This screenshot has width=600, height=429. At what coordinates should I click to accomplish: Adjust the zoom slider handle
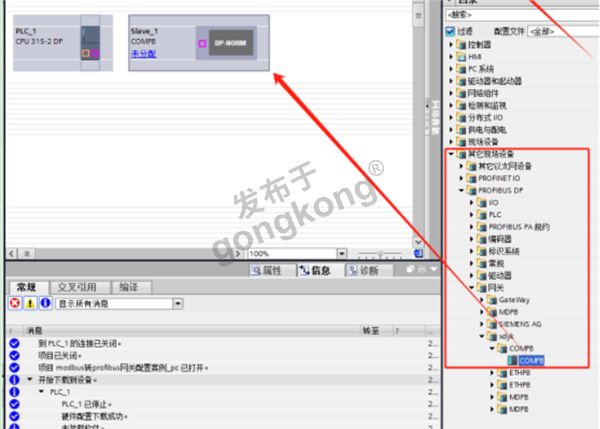(x=380, y=254)
